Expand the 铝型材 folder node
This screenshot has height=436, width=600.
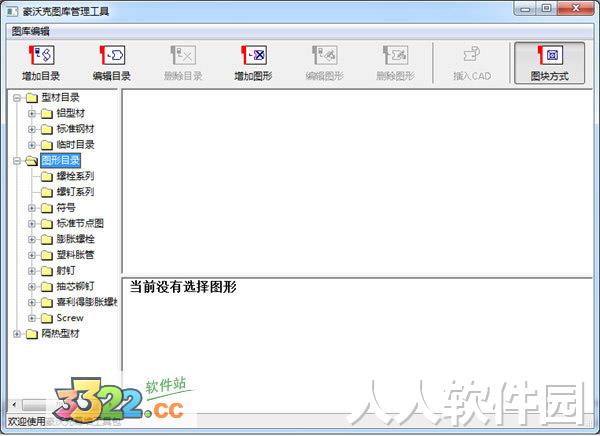[x=32, y=114]
